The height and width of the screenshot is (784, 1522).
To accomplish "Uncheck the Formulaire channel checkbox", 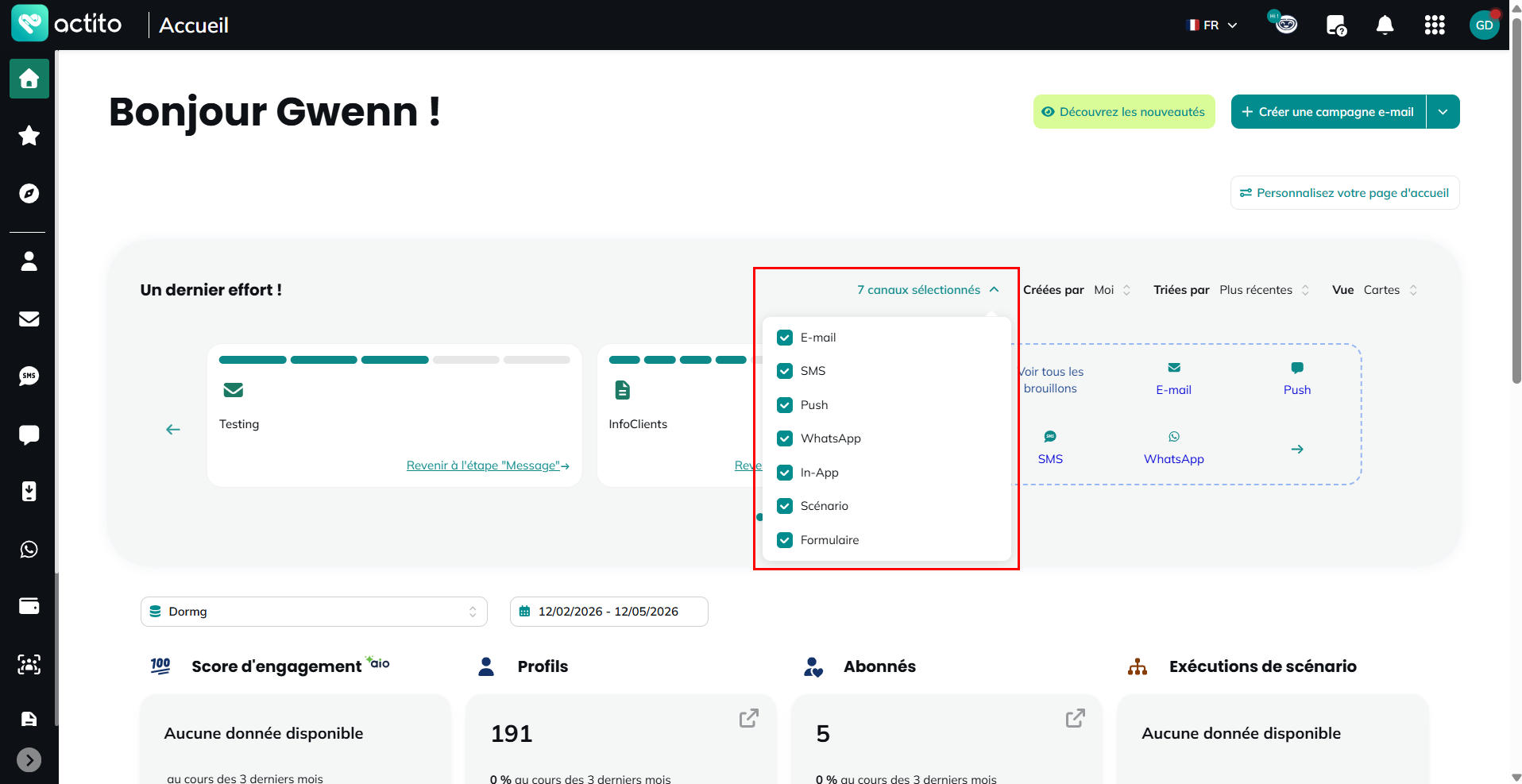I will [x=785, y=540].
